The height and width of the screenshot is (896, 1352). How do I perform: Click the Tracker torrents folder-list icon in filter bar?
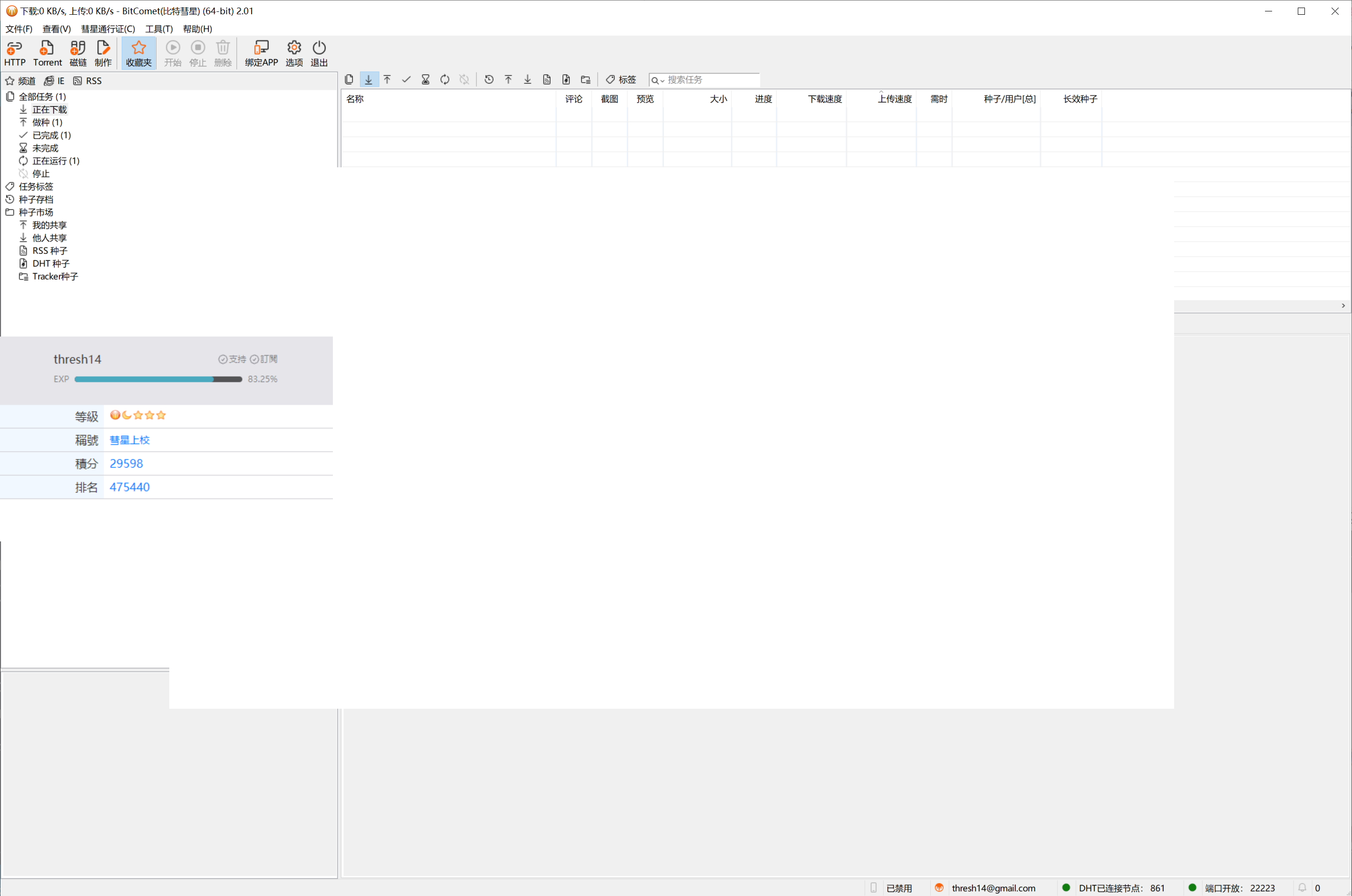pos(585,79)
